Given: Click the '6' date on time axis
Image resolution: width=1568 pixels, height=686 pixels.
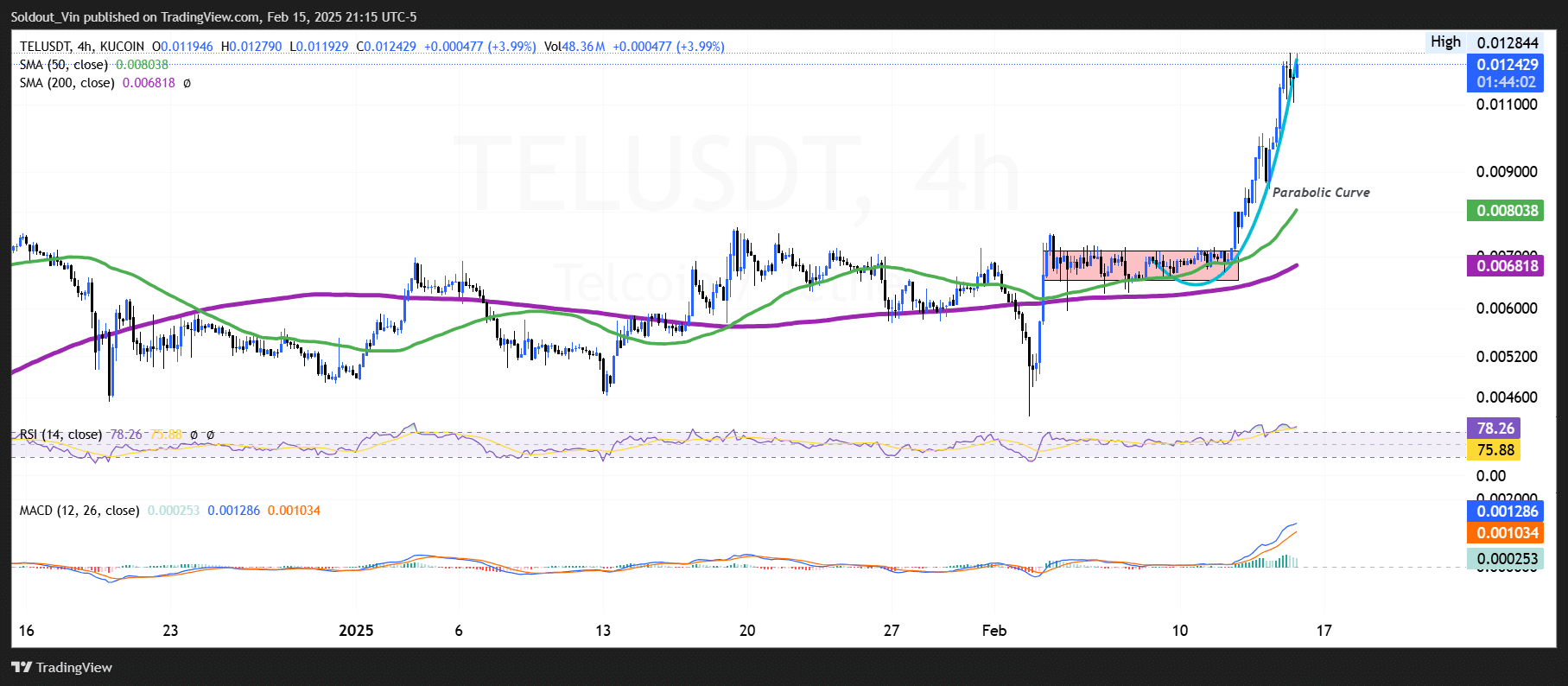Looking at the screenshot, I should [x=459, y=631].
